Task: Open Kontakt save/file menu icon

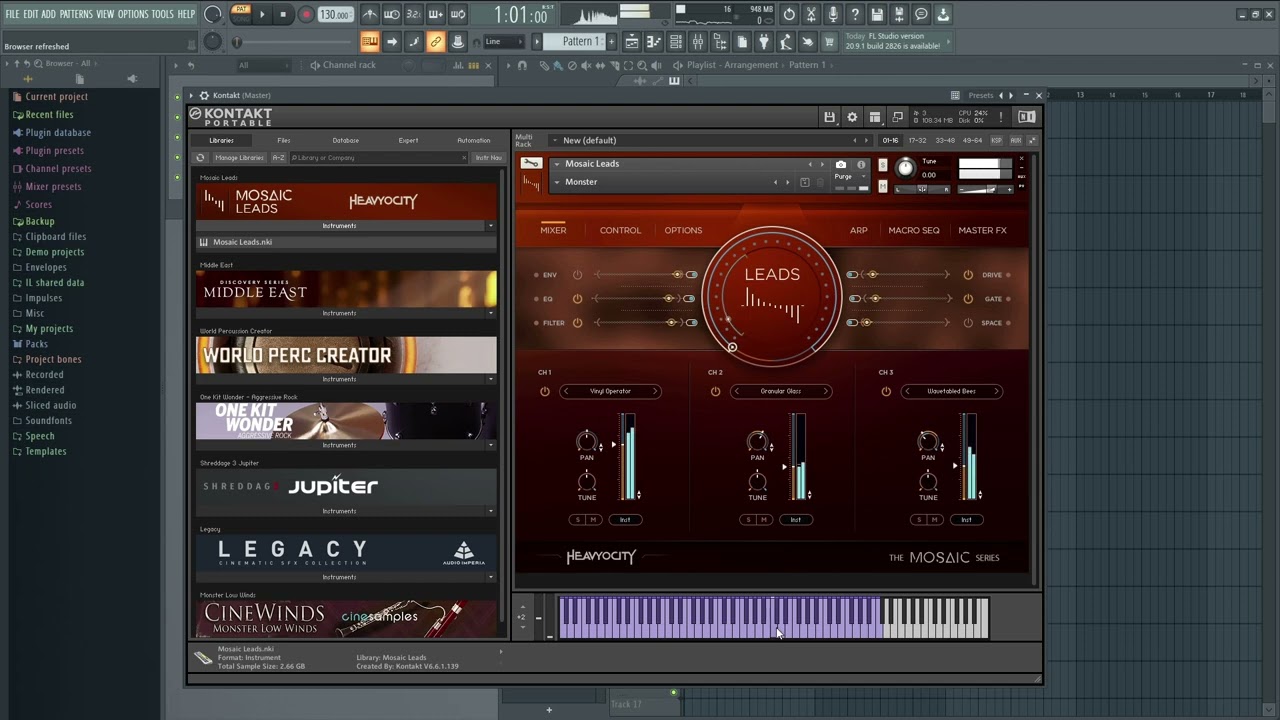Action: click(829, 117)
